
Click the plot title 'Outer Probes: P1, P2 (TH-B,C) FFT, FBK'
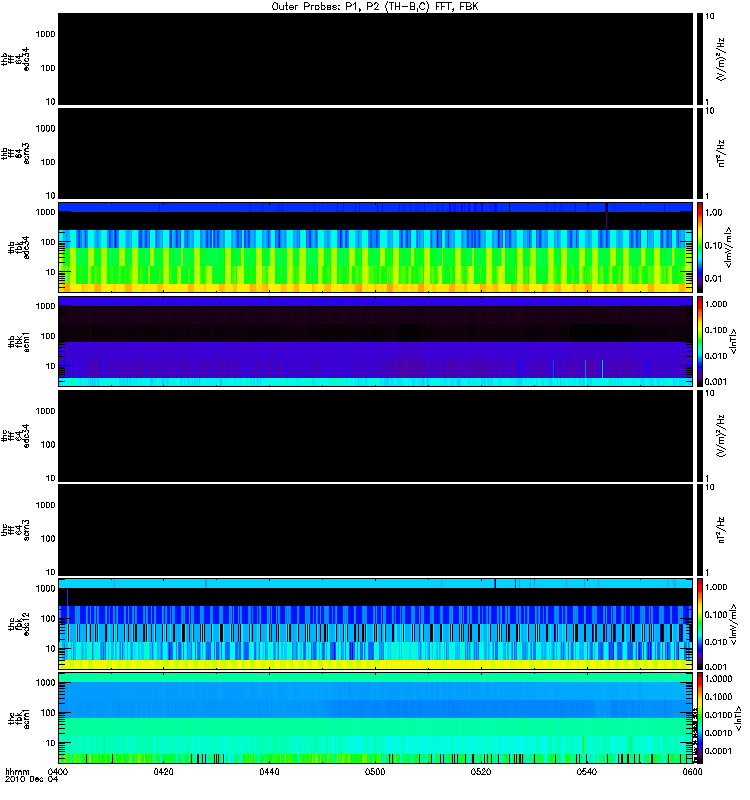(x=375, y=7)
